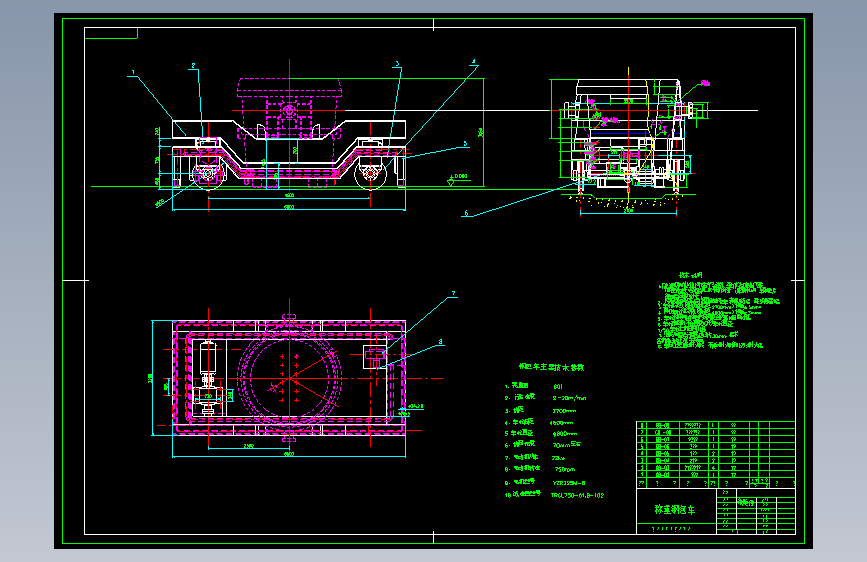This screenshot has height=562, width=867.
Task: Select the parameter value 3700mm
Action: click(565, 410)
